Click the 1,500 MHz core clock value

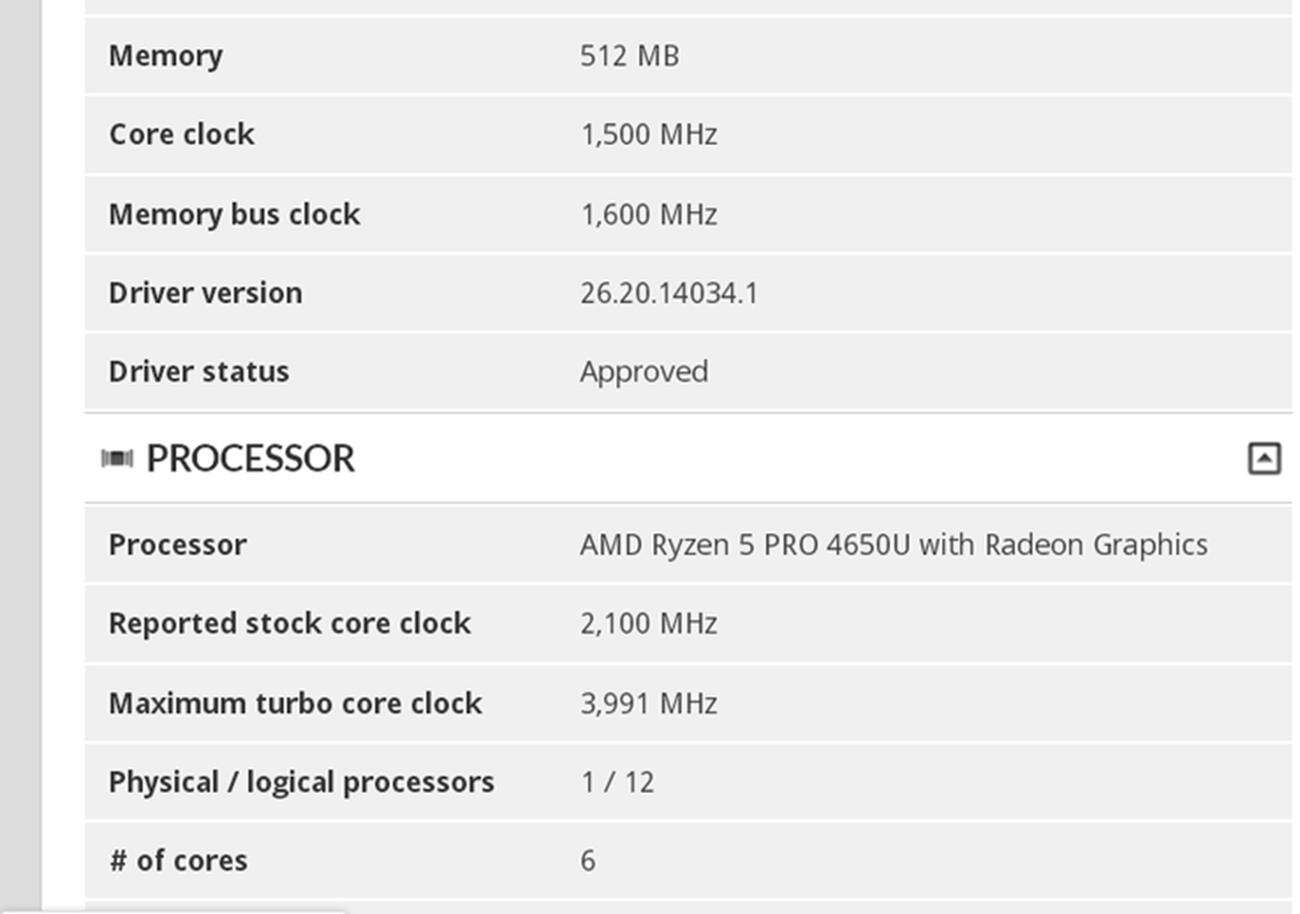point(648,134)
